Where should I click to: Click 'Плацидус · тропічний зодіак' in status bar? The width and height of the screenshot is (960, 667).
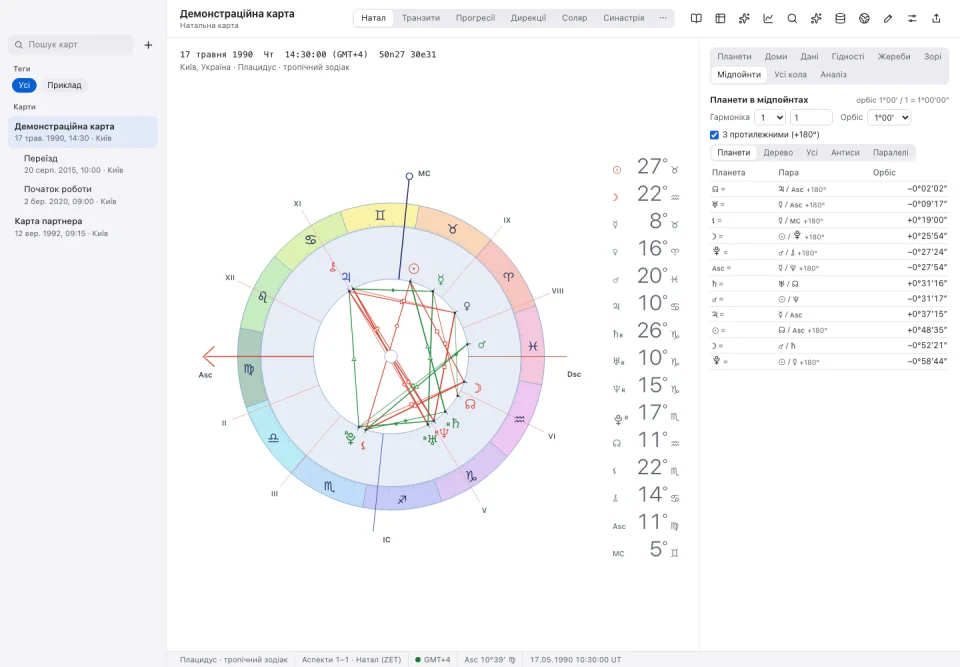(x=233, y=660)
